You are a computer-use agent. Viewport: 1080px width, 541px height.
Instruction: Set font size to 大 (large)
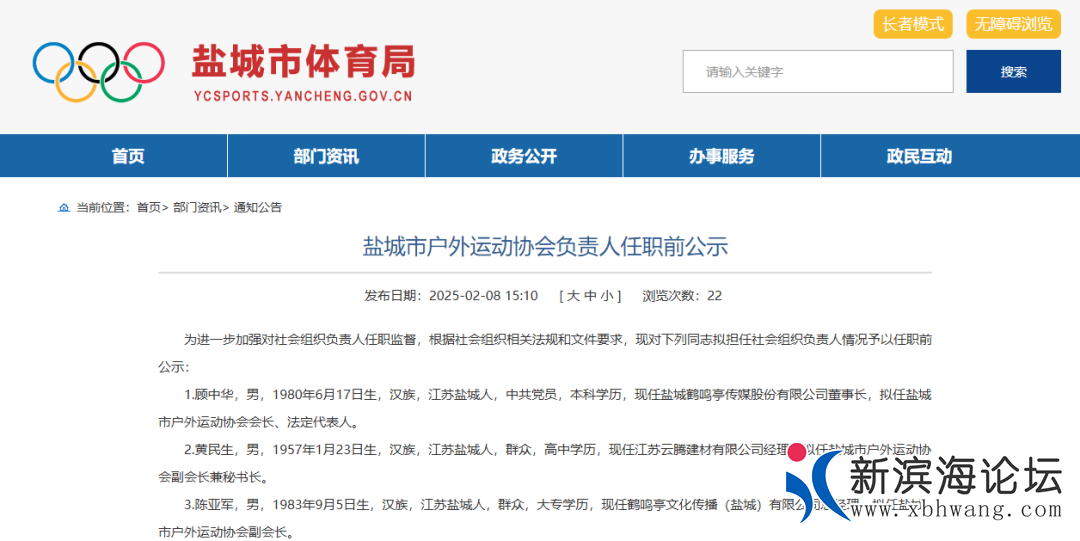click(573, 296)
